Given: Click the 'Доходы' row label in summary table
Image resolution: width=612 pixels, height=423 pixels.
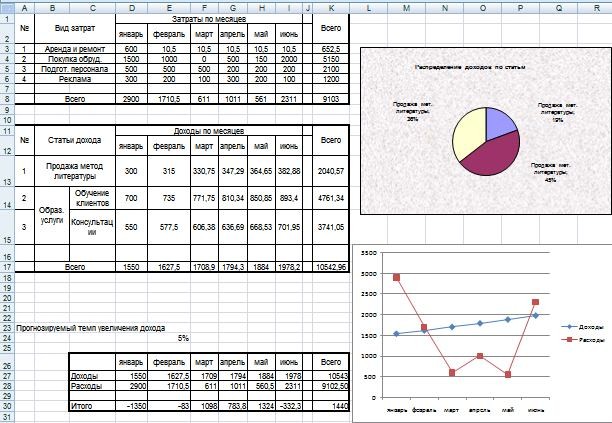Looking at the screenshot, I should 92,376.
